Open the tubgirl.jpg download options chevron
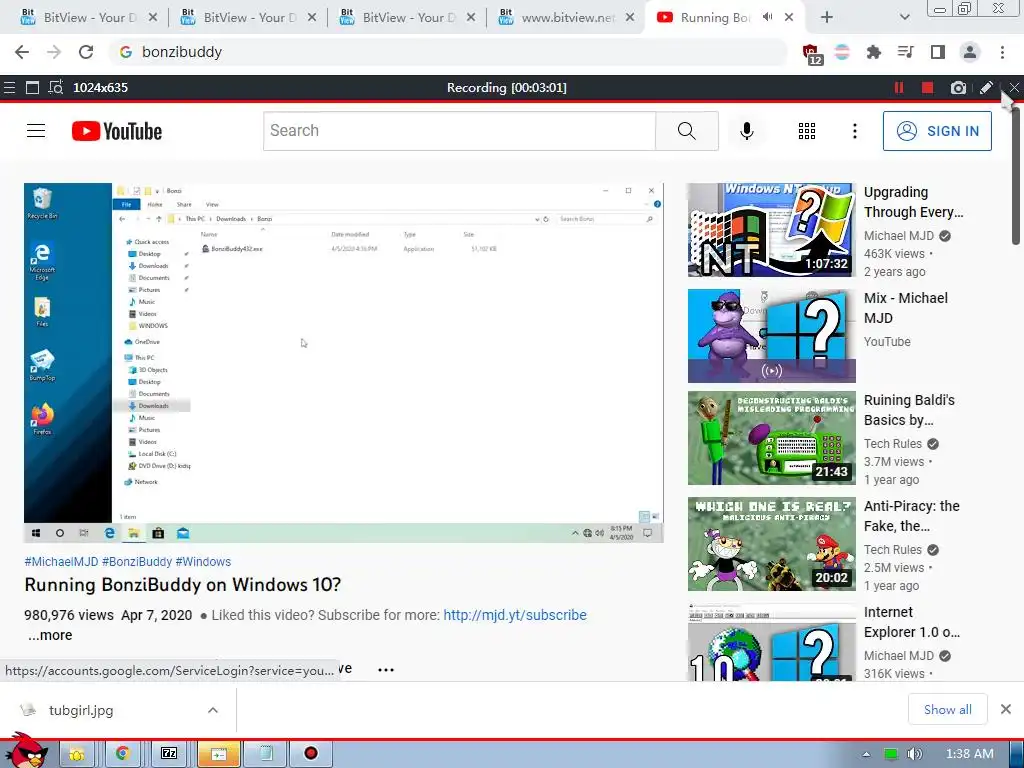 point(213,710)
